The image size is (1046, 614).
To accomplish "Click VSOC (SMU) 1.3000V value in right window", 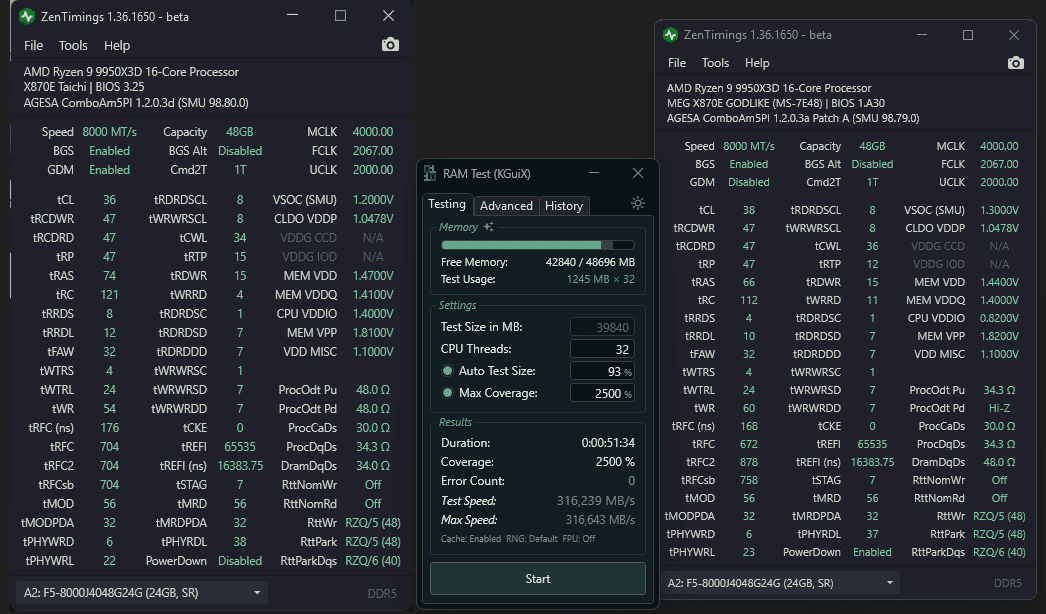I will coord(999,210).
